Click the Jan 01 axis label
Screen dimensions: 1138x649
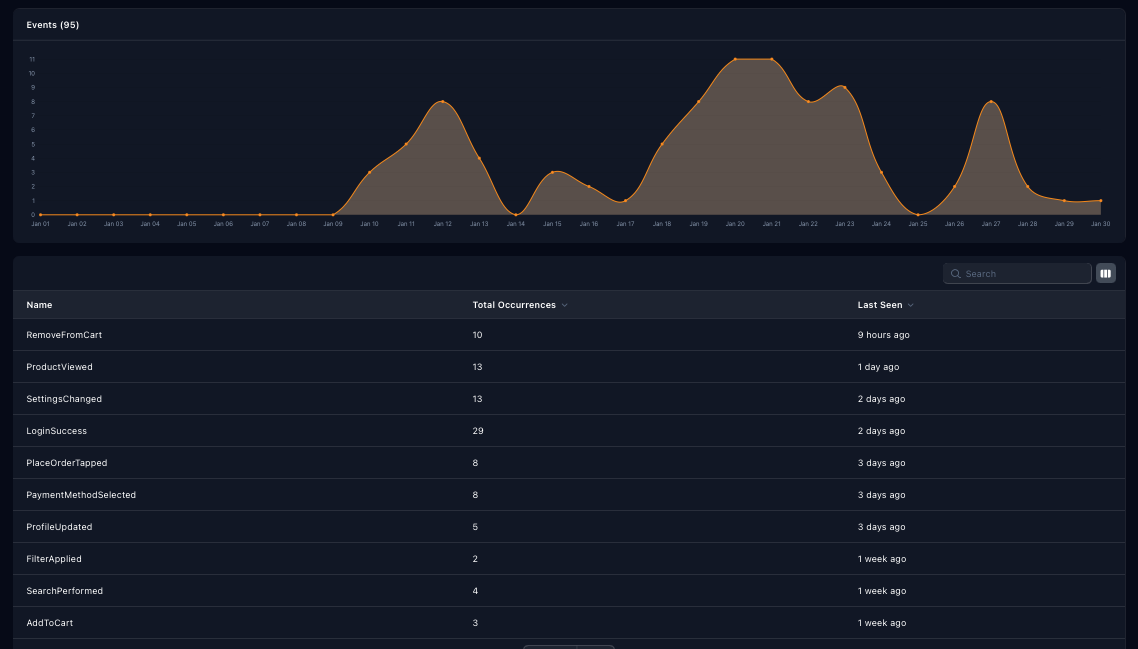click(40, 224)
